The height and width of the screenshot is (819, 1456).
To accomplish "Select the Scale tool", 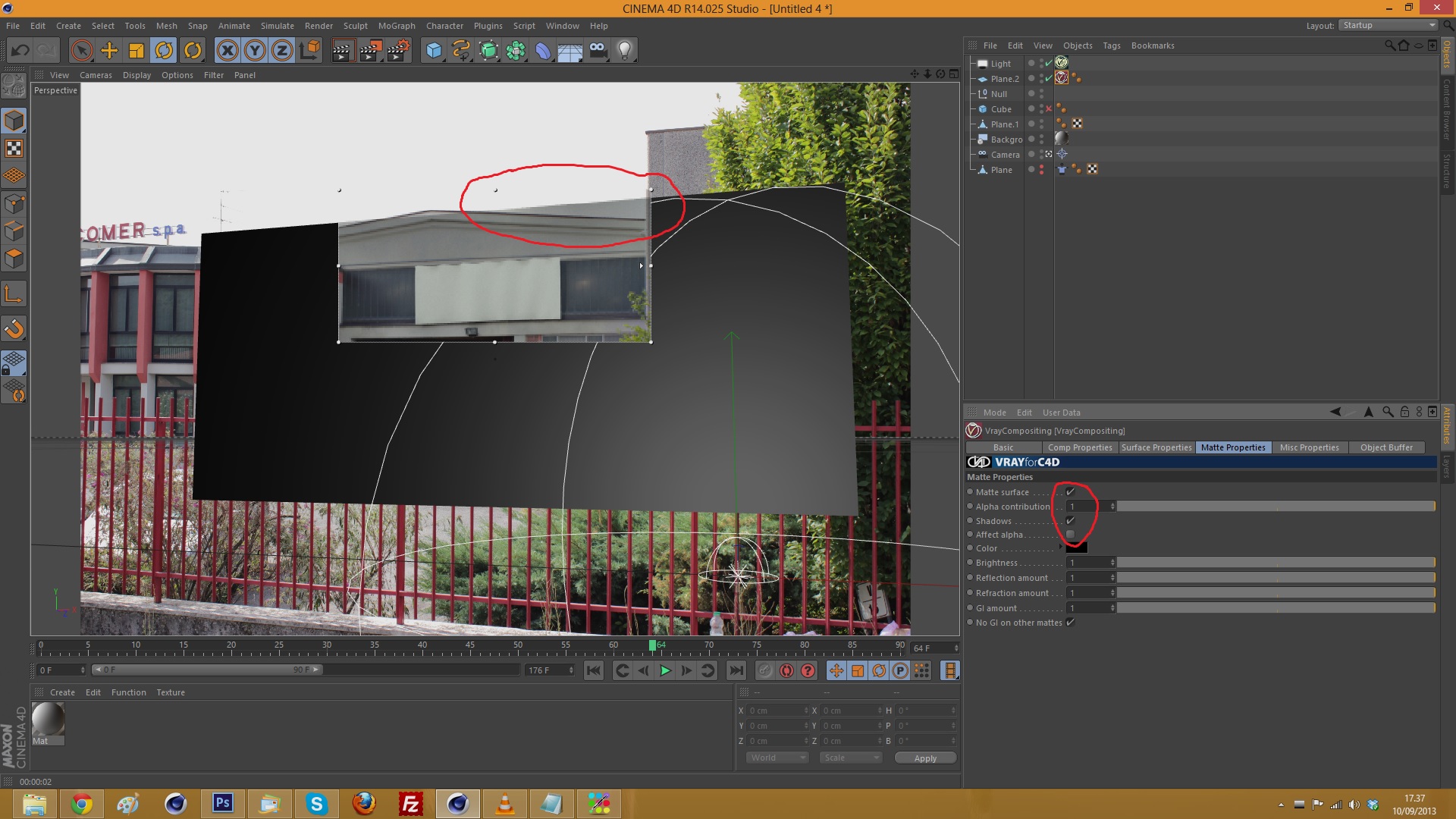I will click(136, 51).
